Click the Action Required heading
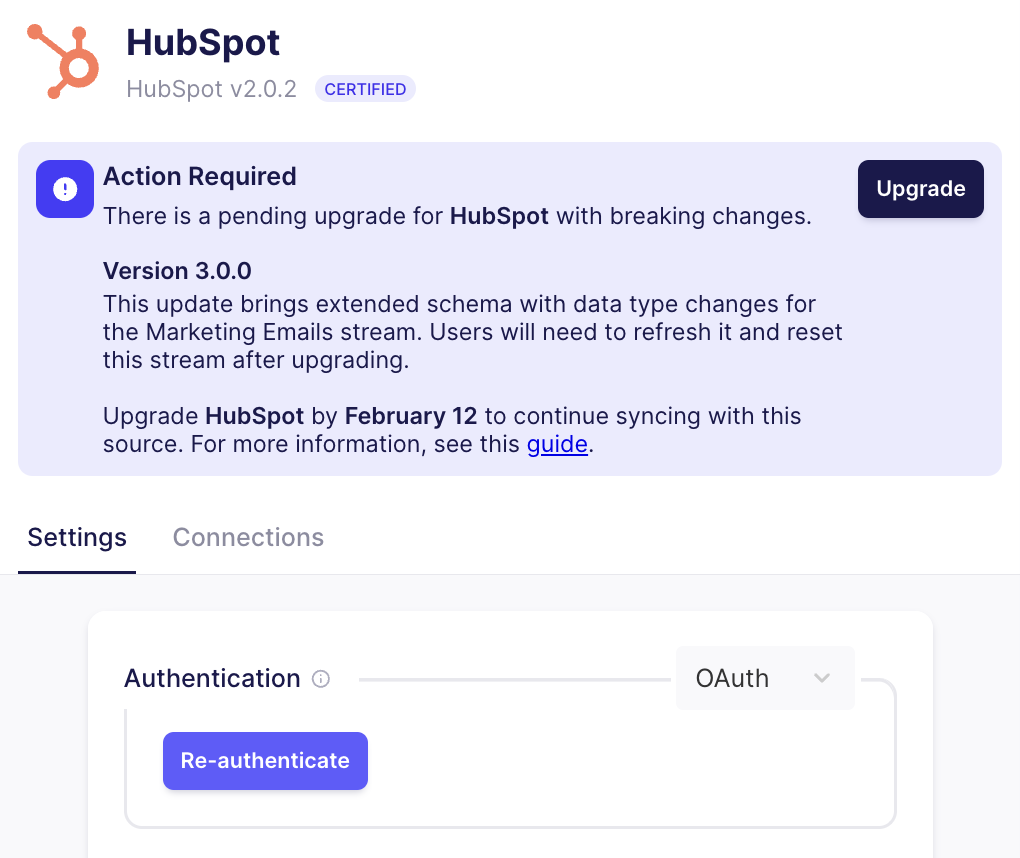The image size is (1020, 858). pyautogui.click(x=199, y=176)
